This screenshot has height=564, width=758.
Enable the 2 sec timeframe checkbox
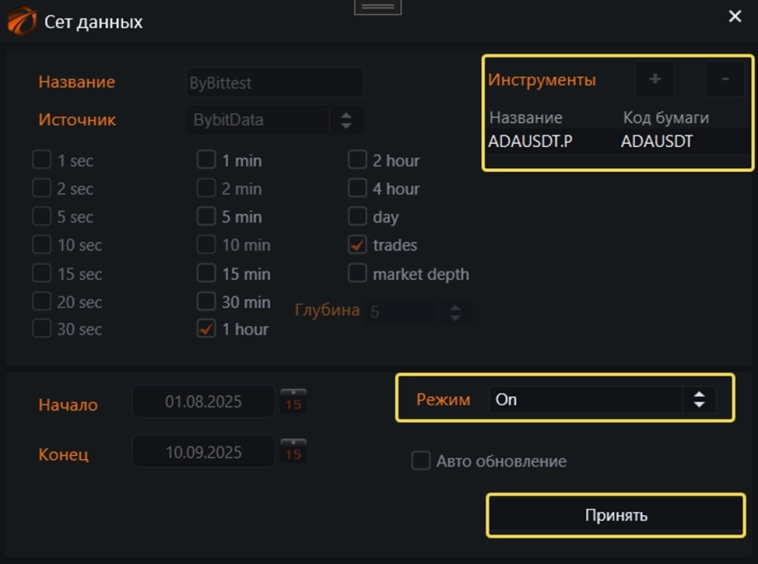pyautogui.click(x=42, y=188)
